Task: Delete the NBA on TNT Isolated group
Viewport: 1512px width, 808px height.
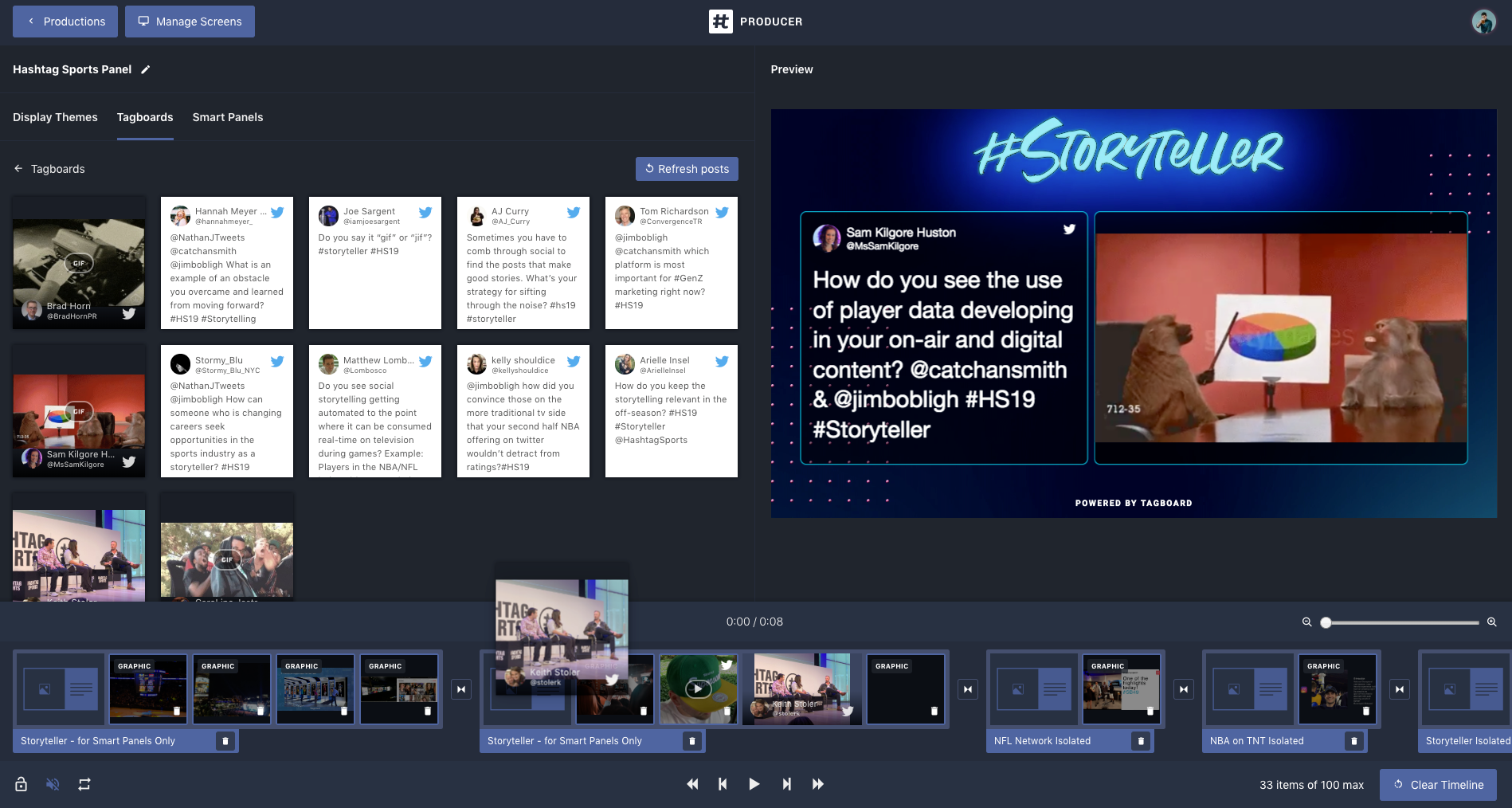Action: pyautogui.click(x=1353, y=741)
